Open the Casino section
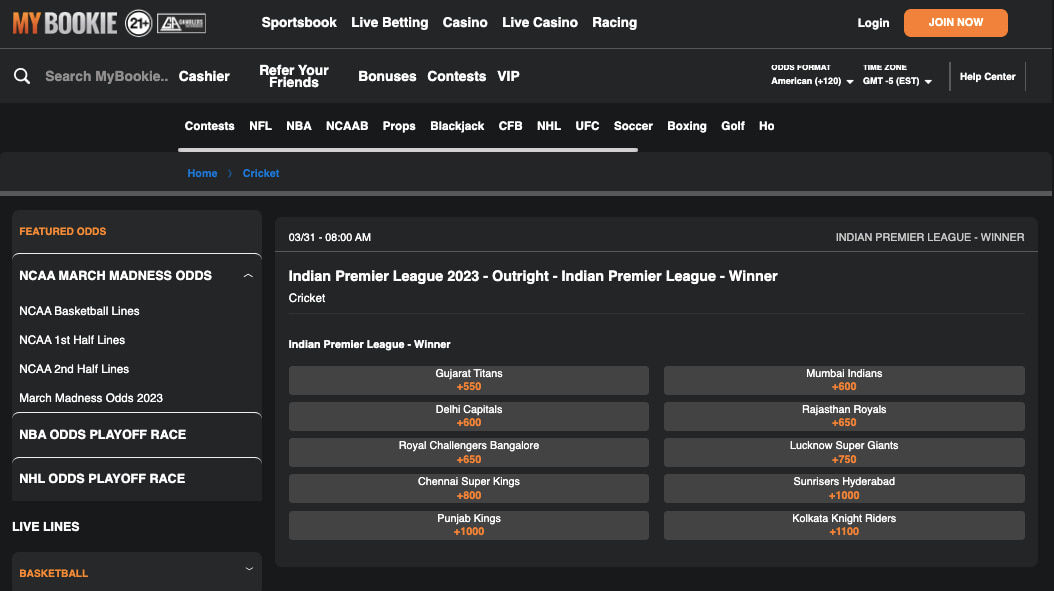1054x591 pixels. click(464, 22)
